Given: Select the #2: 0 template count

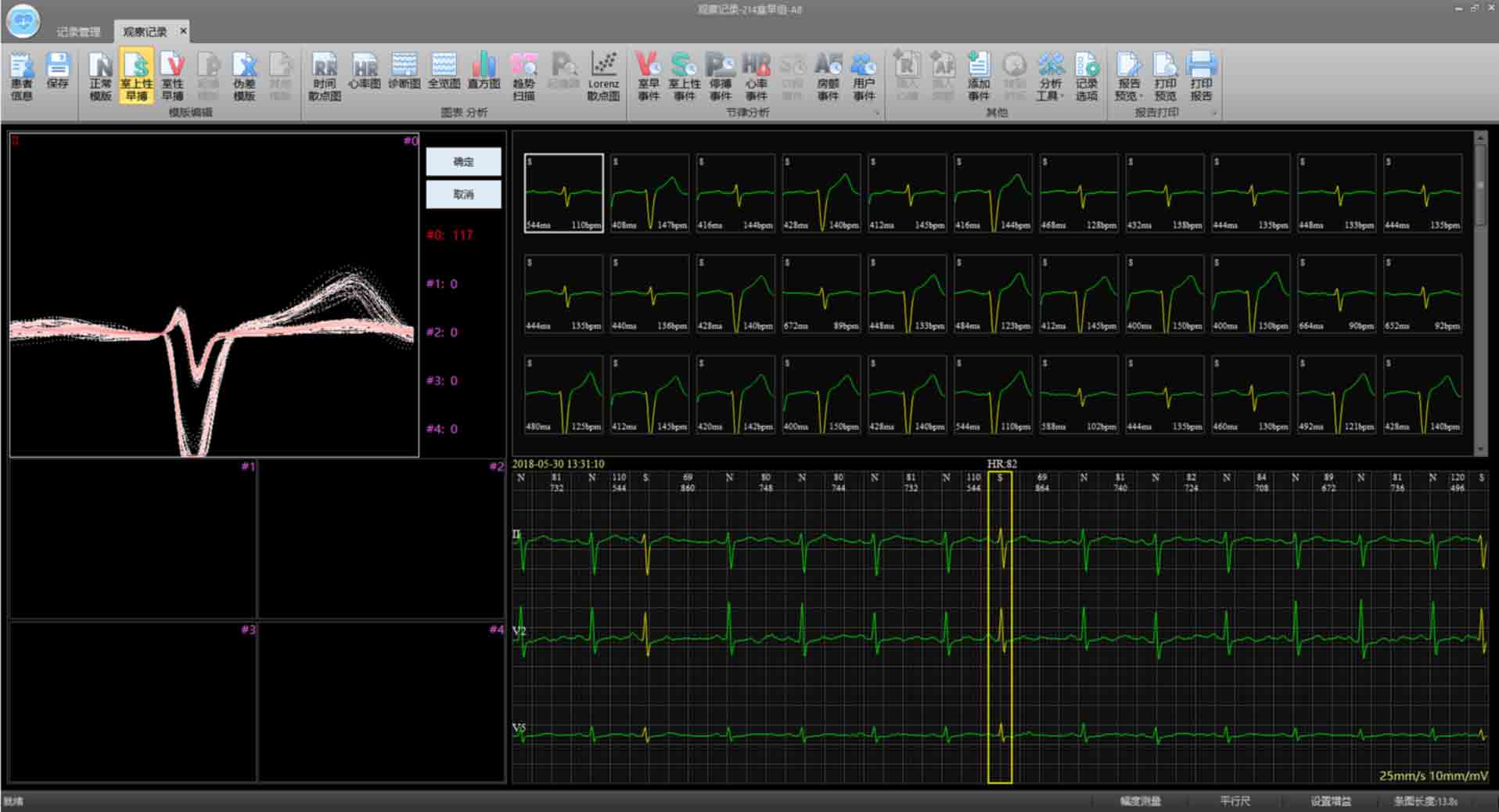Looking at the screenshot, I should click(x=442, y=332).
